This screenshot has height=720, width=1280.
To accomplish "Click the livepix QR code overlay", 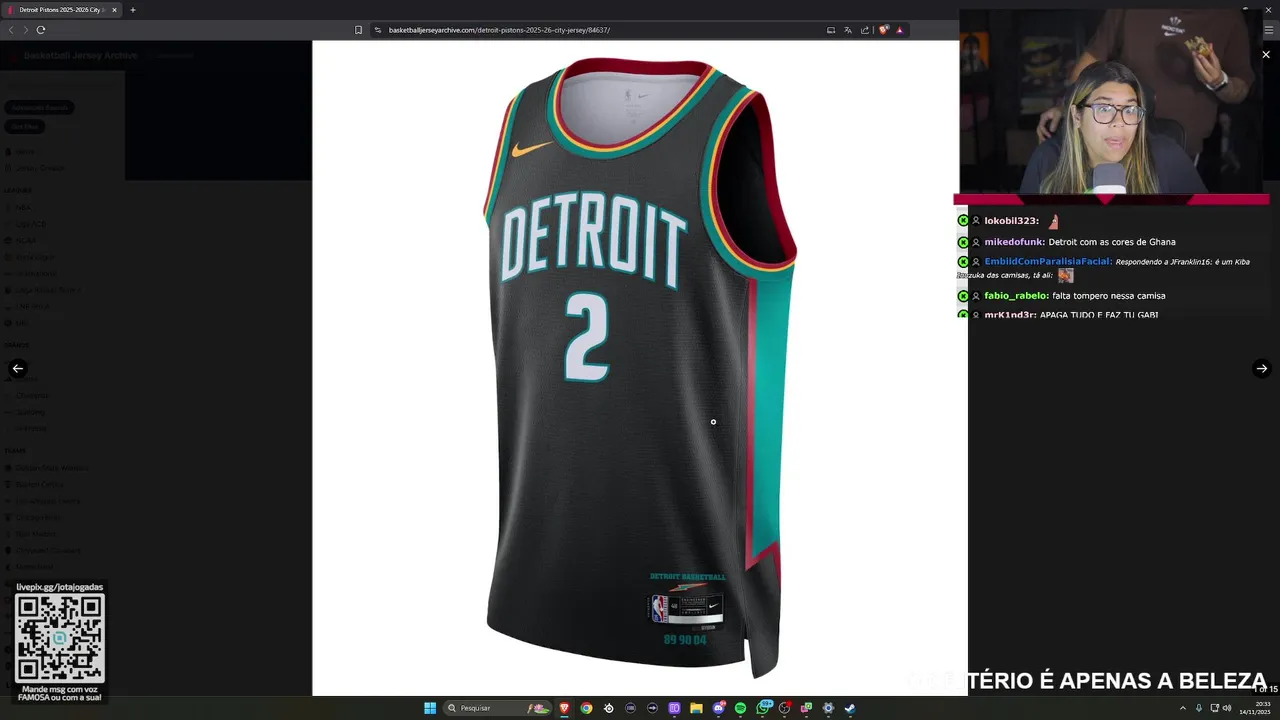I will click(60, 637).
